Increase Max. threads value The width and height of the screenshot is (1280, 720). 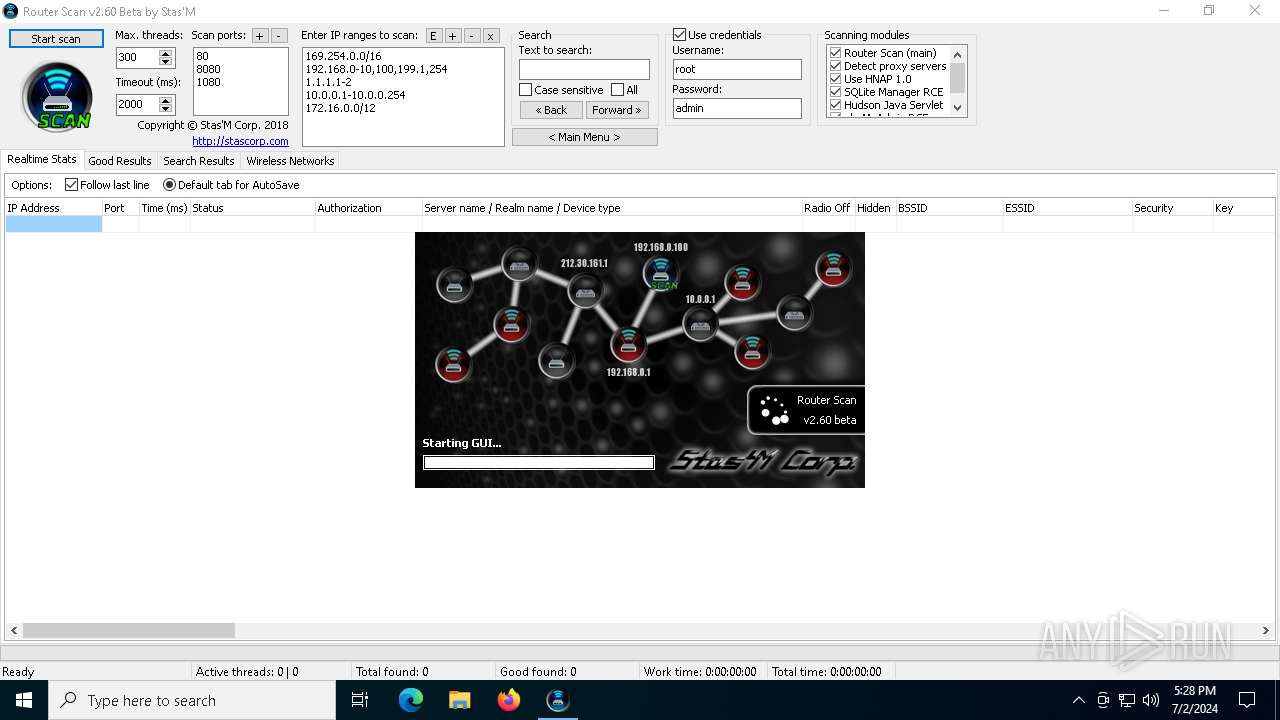point(166,53)
